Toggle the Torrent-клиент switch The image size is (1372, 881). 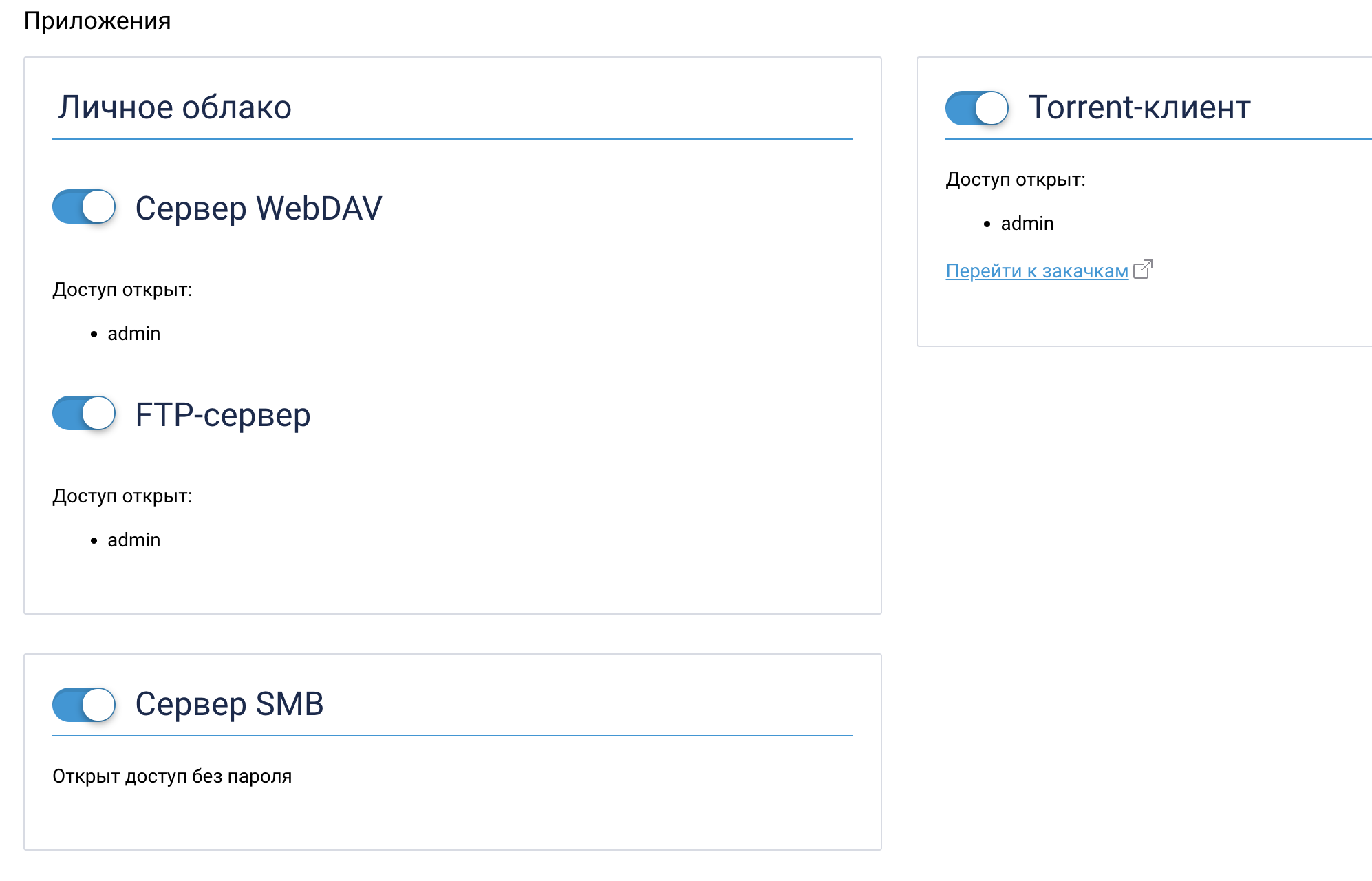click(977, 108)
